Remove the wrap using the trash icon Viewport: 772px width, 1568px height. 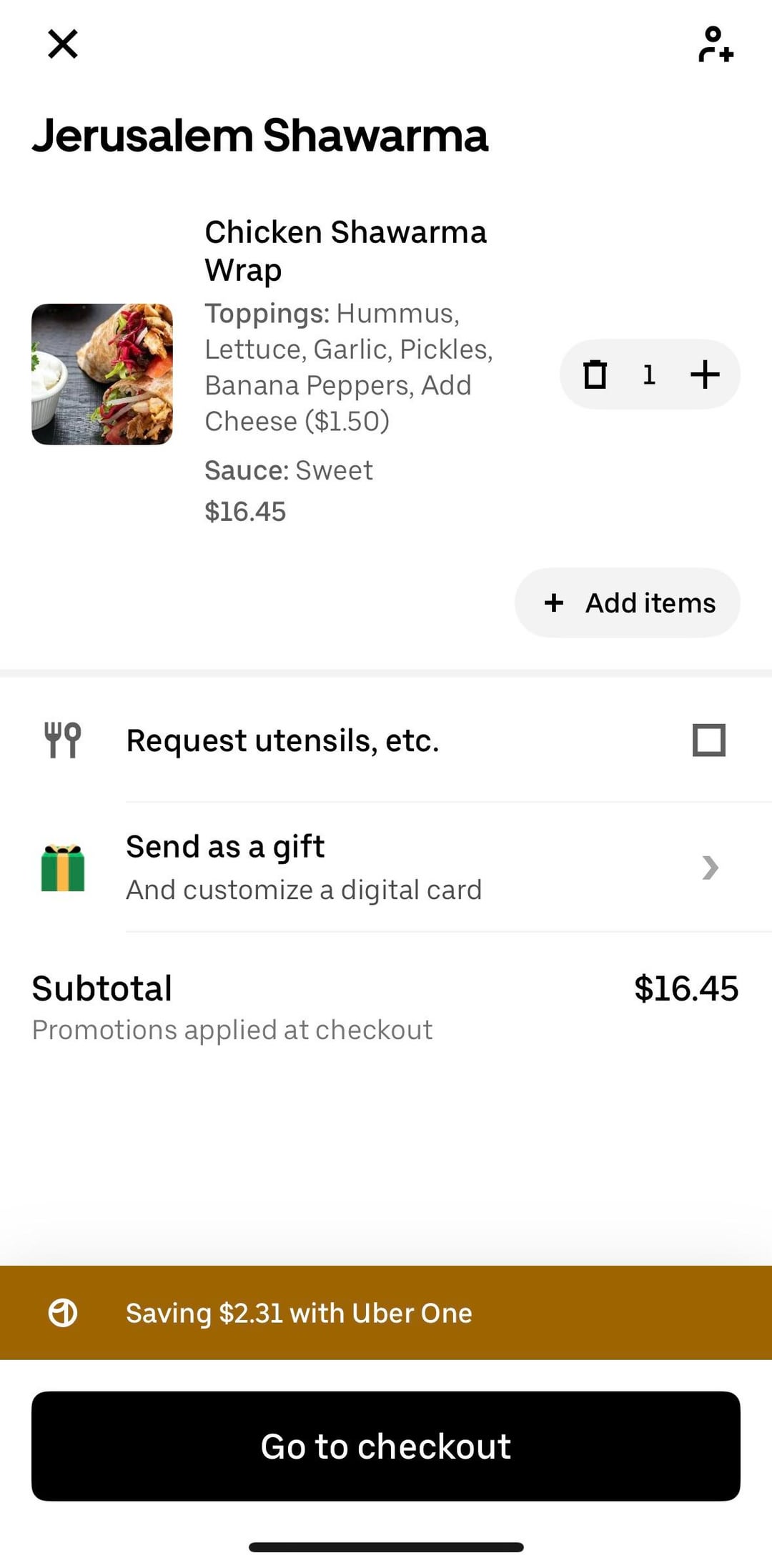click(595, 374)
